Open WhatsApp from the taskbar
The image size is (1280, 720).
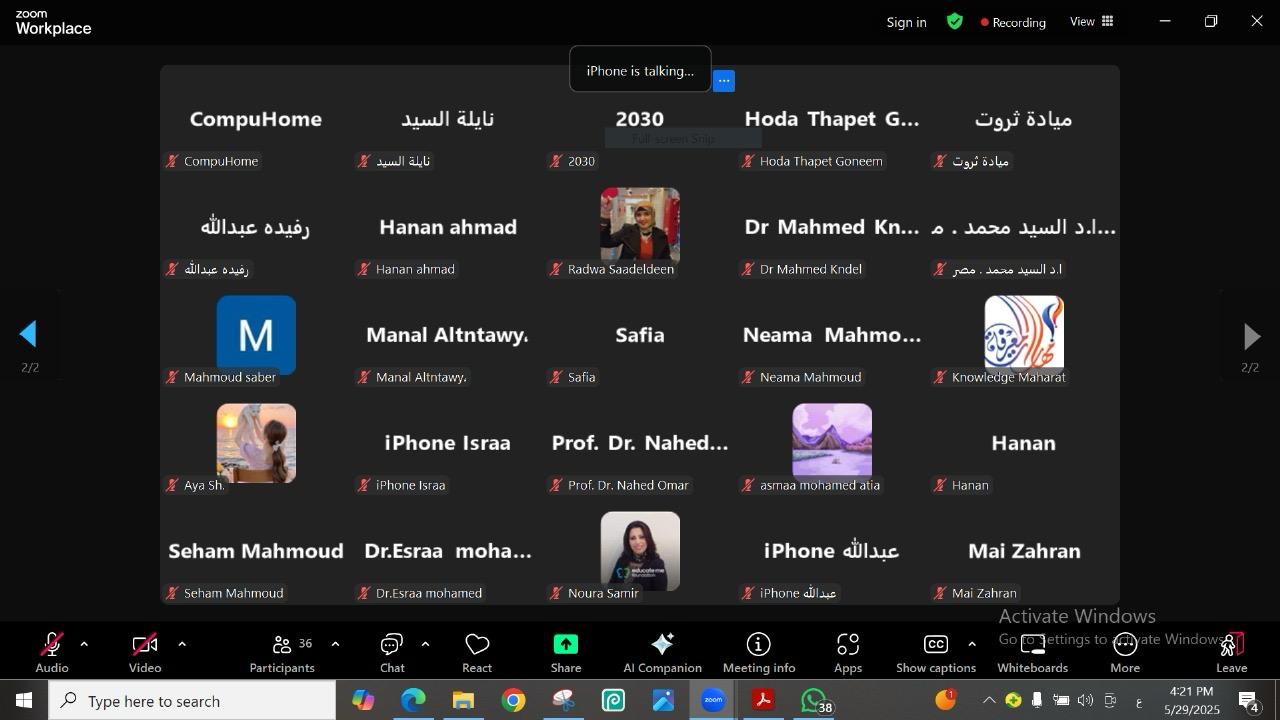tap(815, 701)
